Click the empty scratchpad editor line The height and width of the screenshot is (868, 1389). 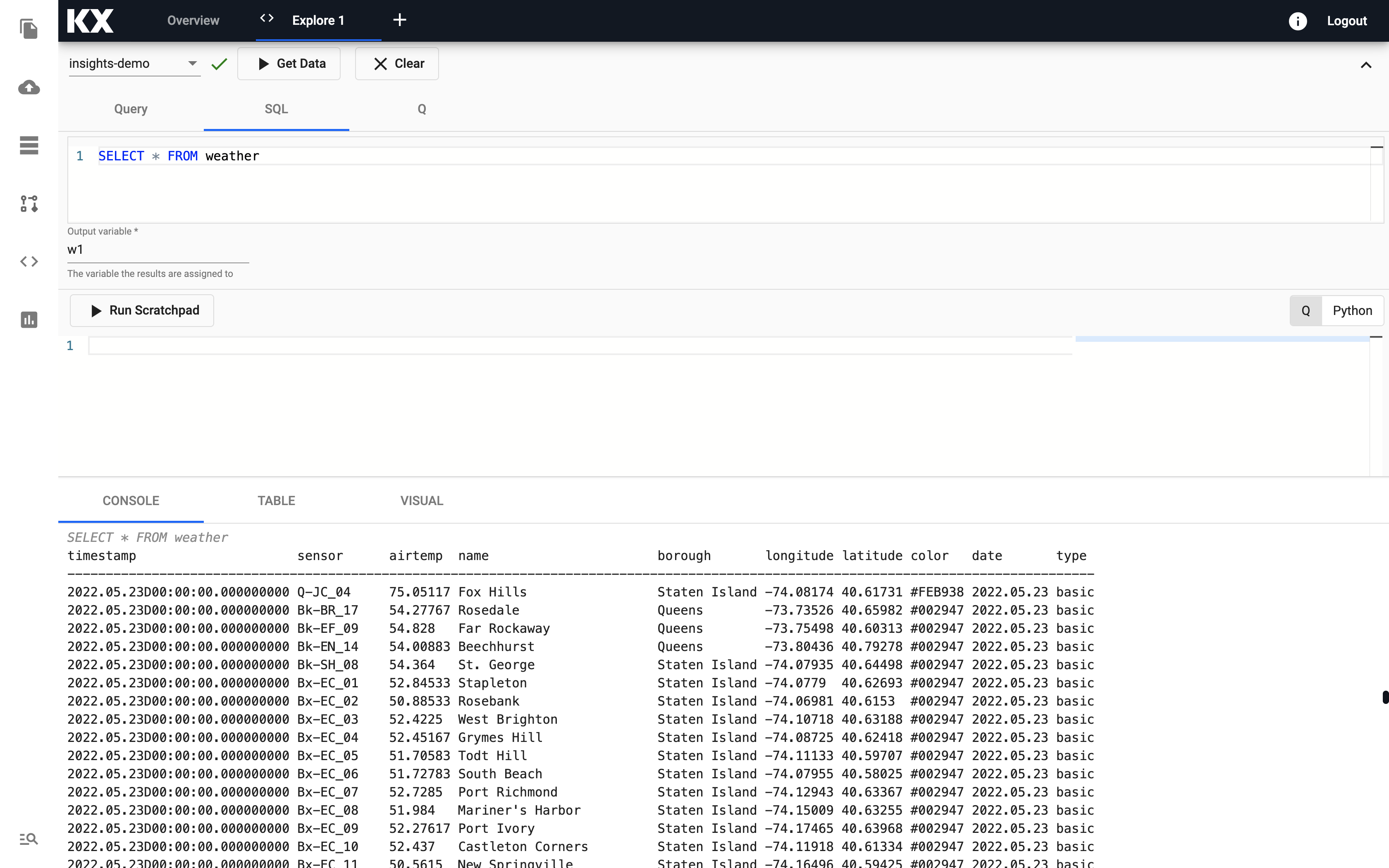pos(580,346)
